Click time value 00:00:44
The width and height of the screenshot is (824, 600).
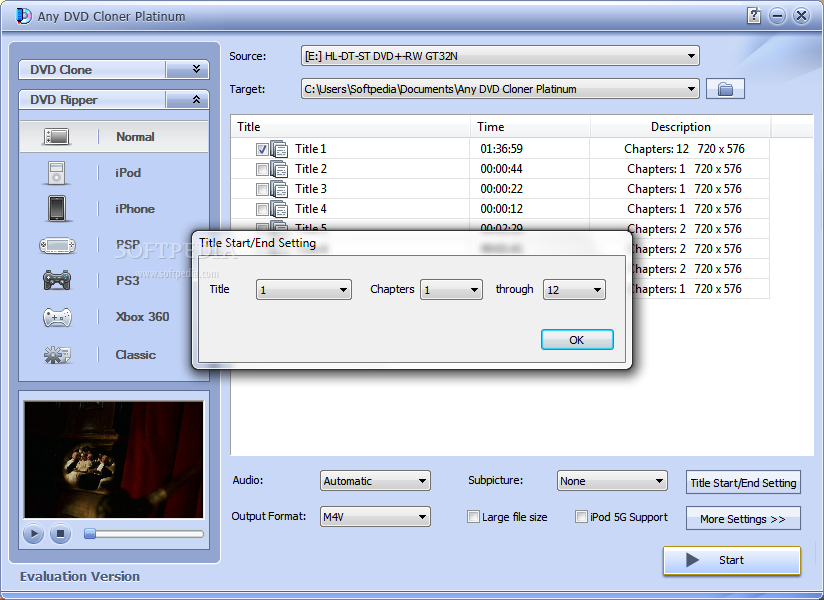click(501, 169)
